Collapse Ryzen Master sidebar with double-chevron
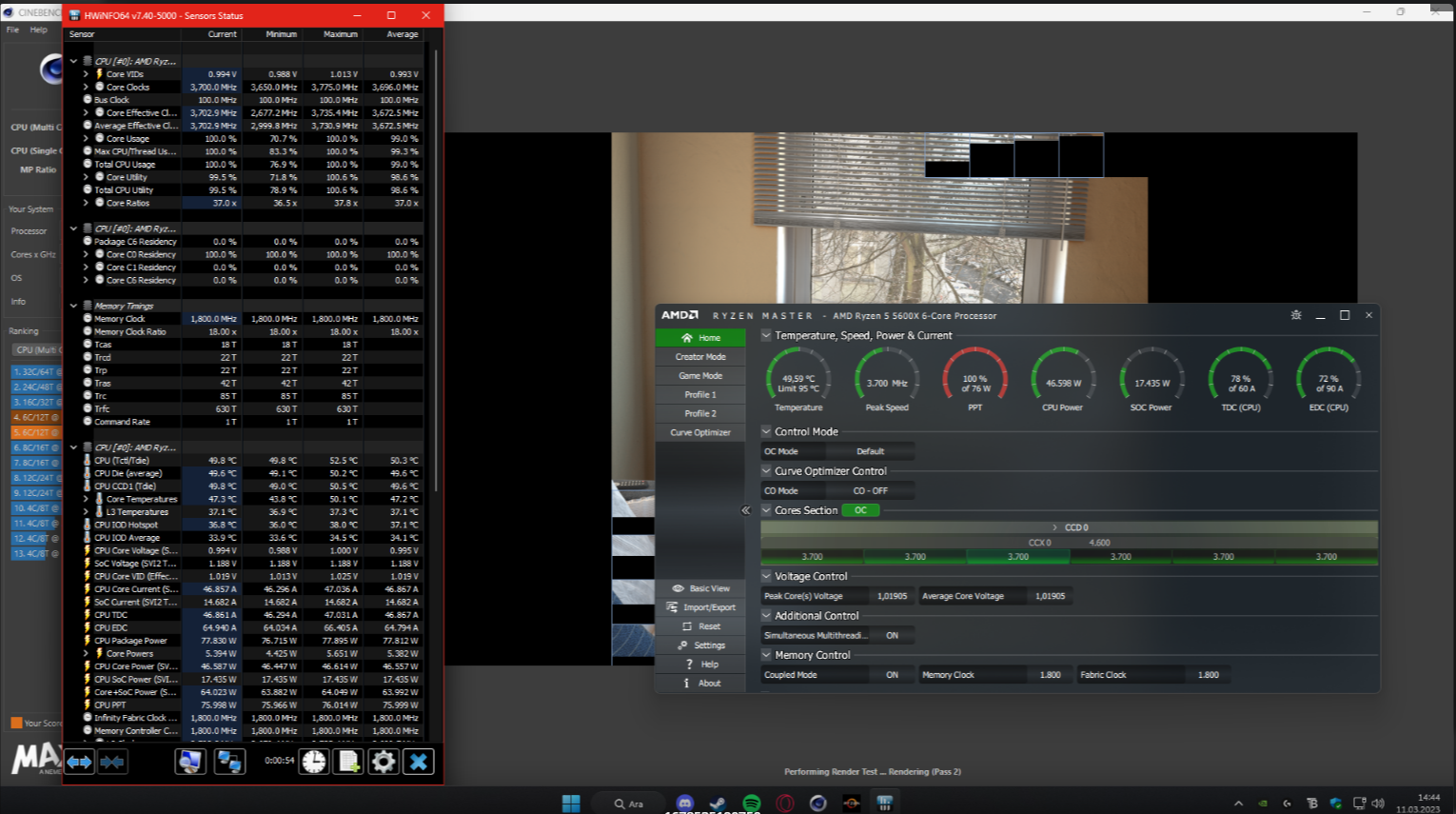This screenshot has height=814, width=1456. 746,510
